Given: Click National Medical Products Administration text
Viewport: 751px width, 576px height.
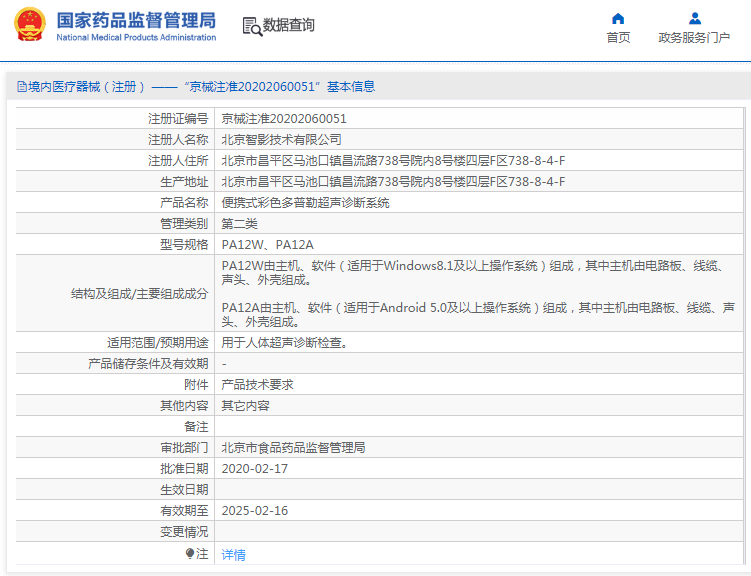Looking at the screenshot, I should point(136,37).
